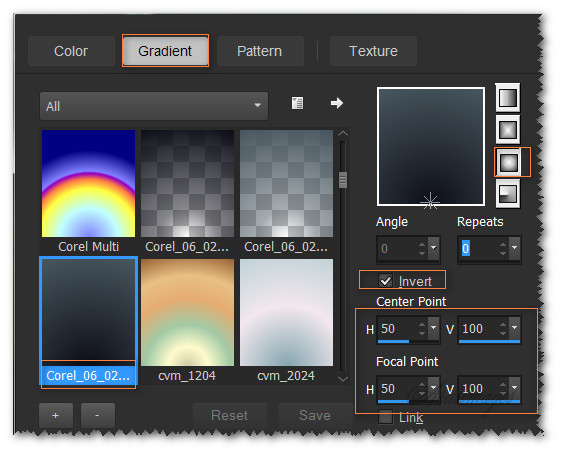Choose the Corel Multi gradient thumbnail
Image resolution: width=563 pixels, height=455 pixels.
(x=89, y=184)
